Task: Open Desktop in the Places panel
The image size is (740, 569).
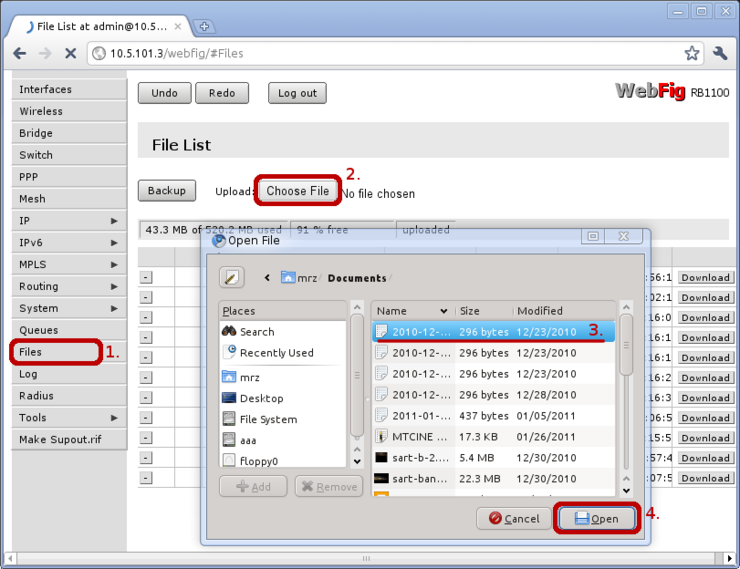Action: pos(261,398)
